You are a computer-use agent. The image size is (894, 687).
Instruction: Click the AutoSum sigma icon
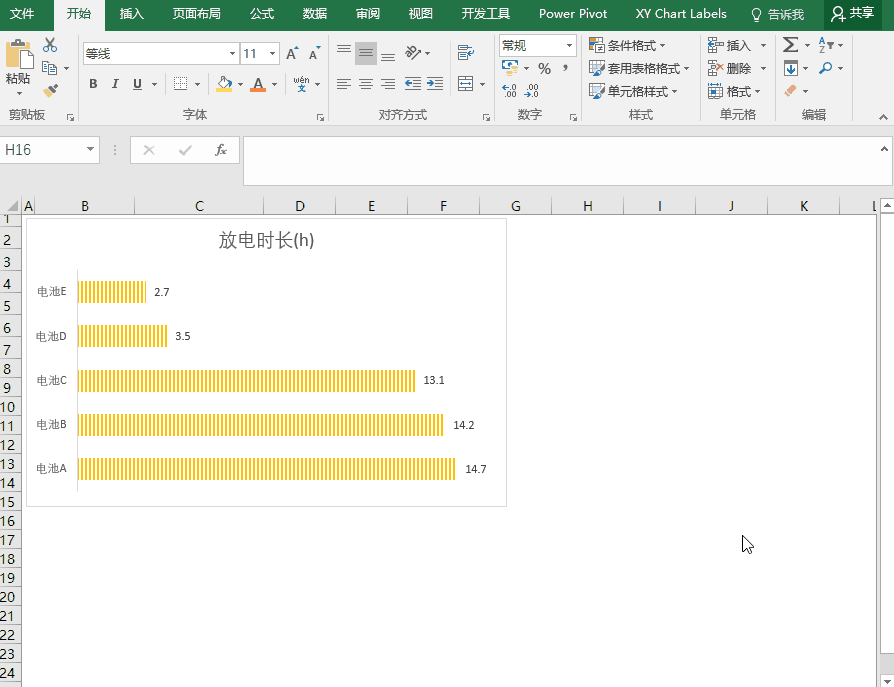[x=790, y=45]
